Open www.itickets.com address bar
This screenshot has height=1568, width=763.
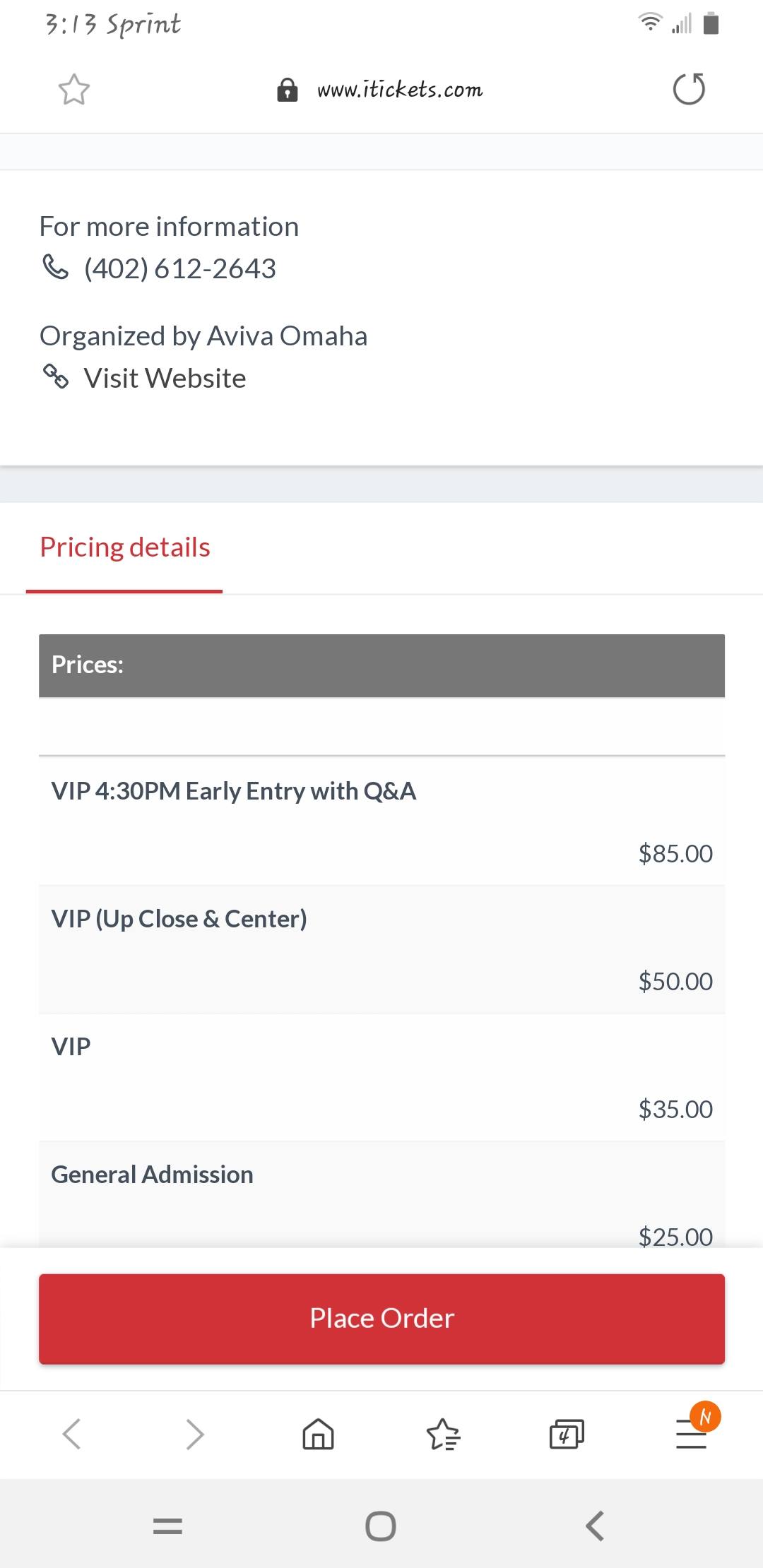point(399,90)
